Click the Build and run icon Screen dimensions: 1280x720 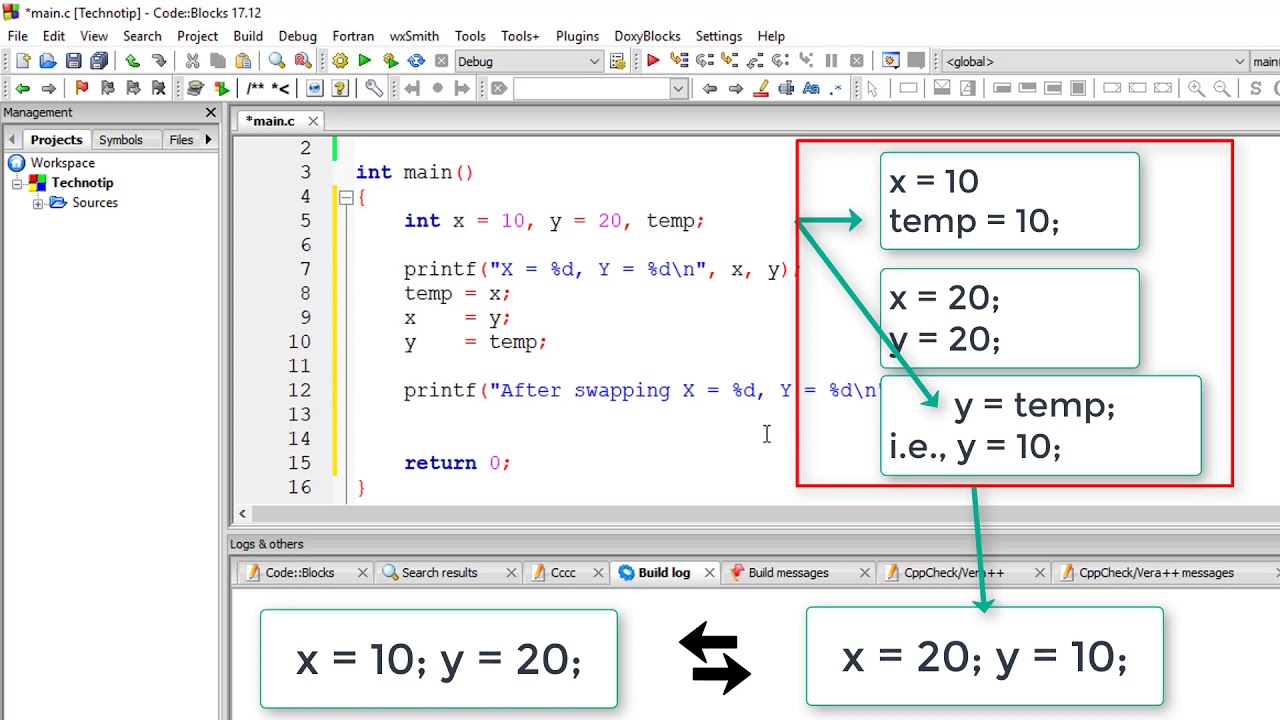coord(390,61)
